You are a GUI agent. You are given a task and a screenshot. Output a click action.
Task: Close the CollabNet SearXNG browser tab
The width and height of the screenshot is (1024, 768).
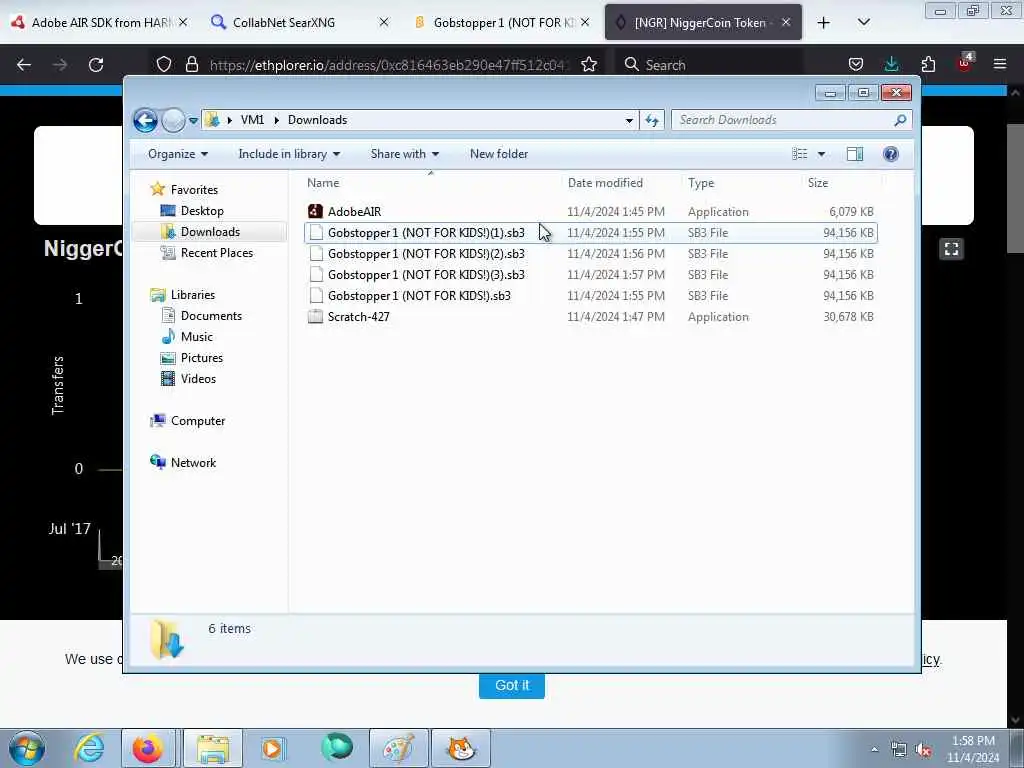pos(384,22)
